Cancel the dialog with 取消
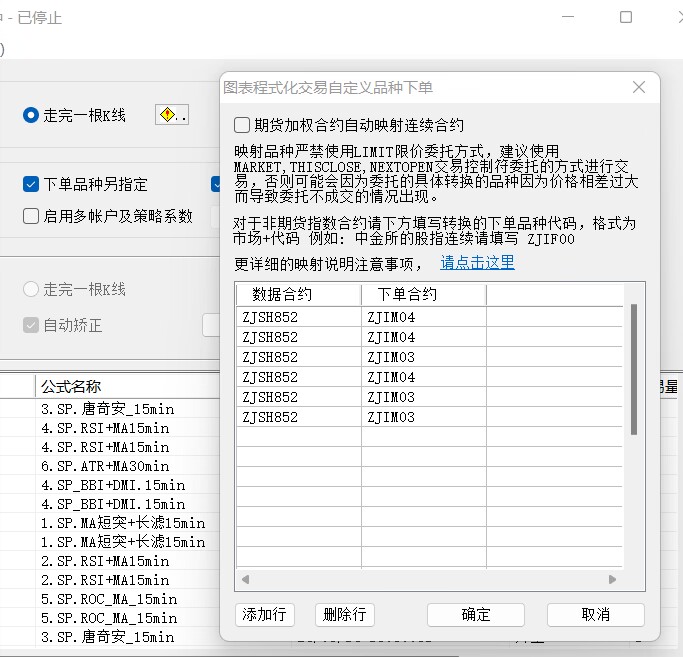683x657 pixels. pyautogui.click(x=595, y=615)
